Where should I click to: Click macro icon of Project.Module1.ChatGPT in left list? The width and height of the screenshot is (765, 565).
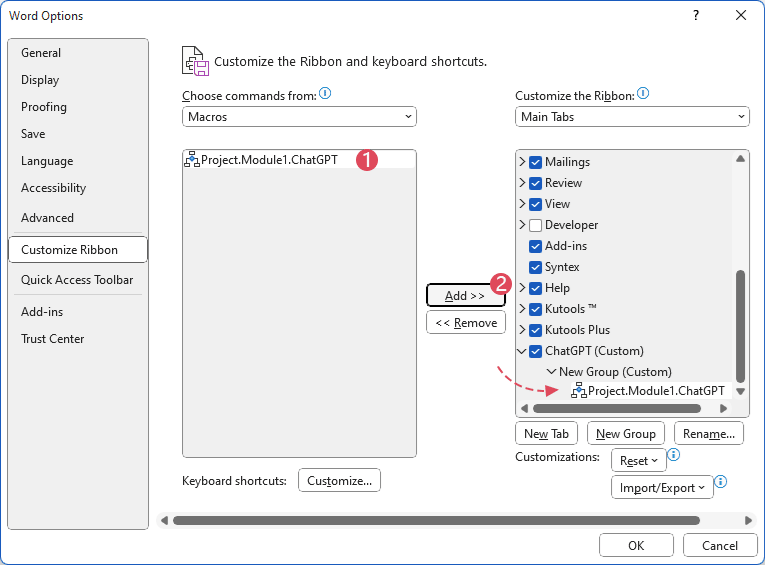pyautogui.click(x=192, y=159)
